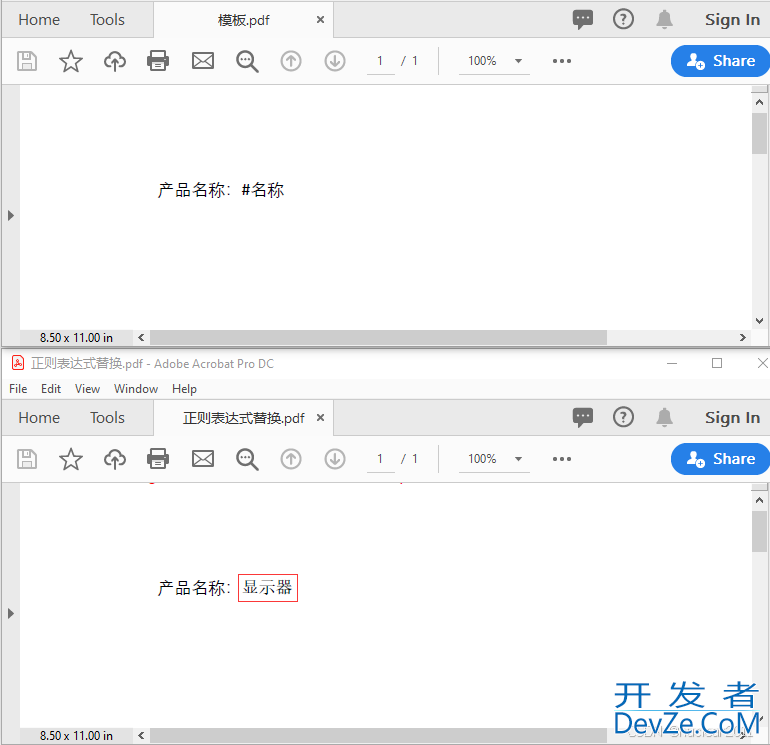
Task: Go to previous page in 模板.pdf window
Action: [291, 61]
